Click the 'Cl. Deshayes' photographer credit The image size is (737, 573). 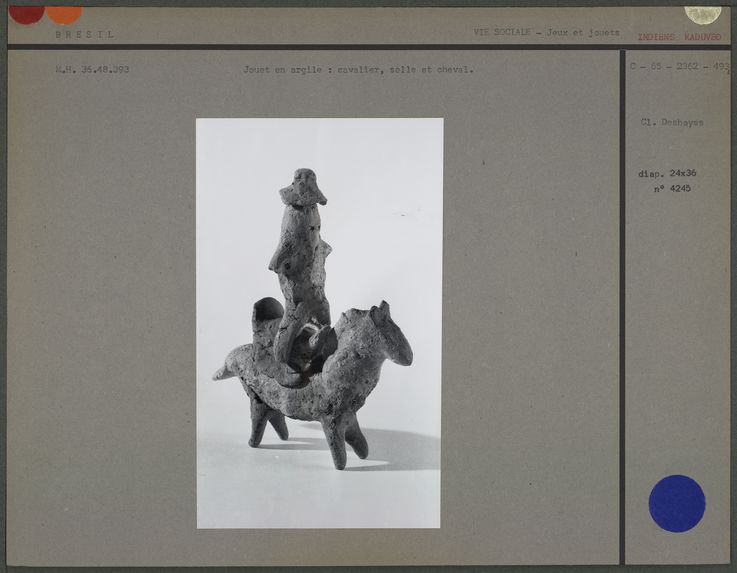click(672, 123)
